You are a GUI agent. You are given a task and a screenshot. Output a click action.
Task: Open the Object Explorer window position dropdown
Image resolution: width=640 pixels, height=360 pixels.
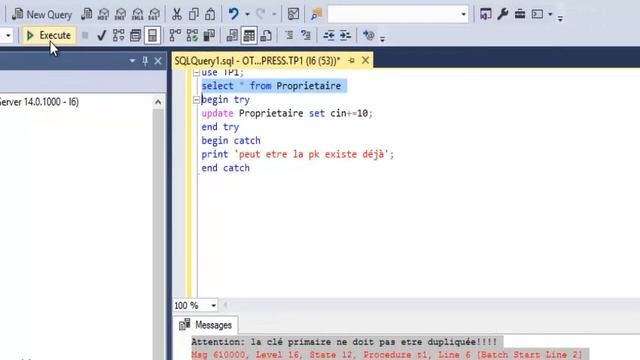pyautogui.click(x=132, y=61)
